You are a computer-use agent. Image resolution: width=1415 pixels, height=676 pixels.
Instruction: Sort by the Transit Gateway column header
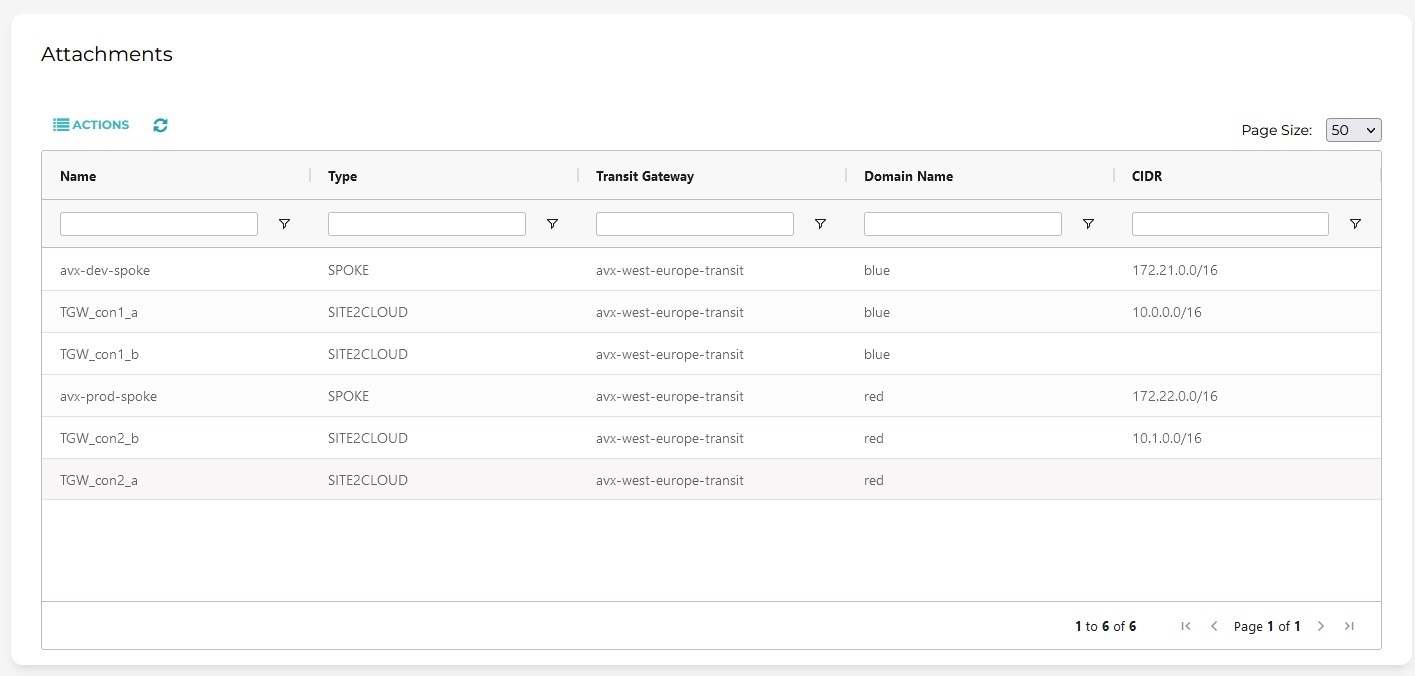click(645, 176)
